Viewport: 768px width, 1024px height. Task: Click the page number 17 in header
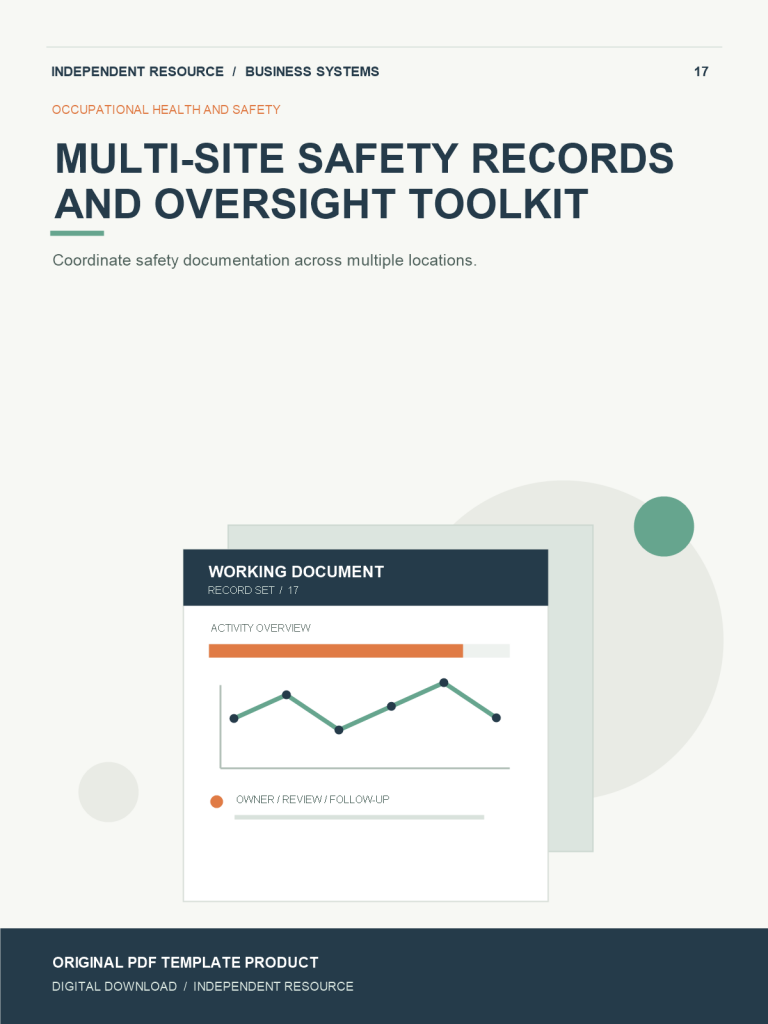[x=701, y=72]
